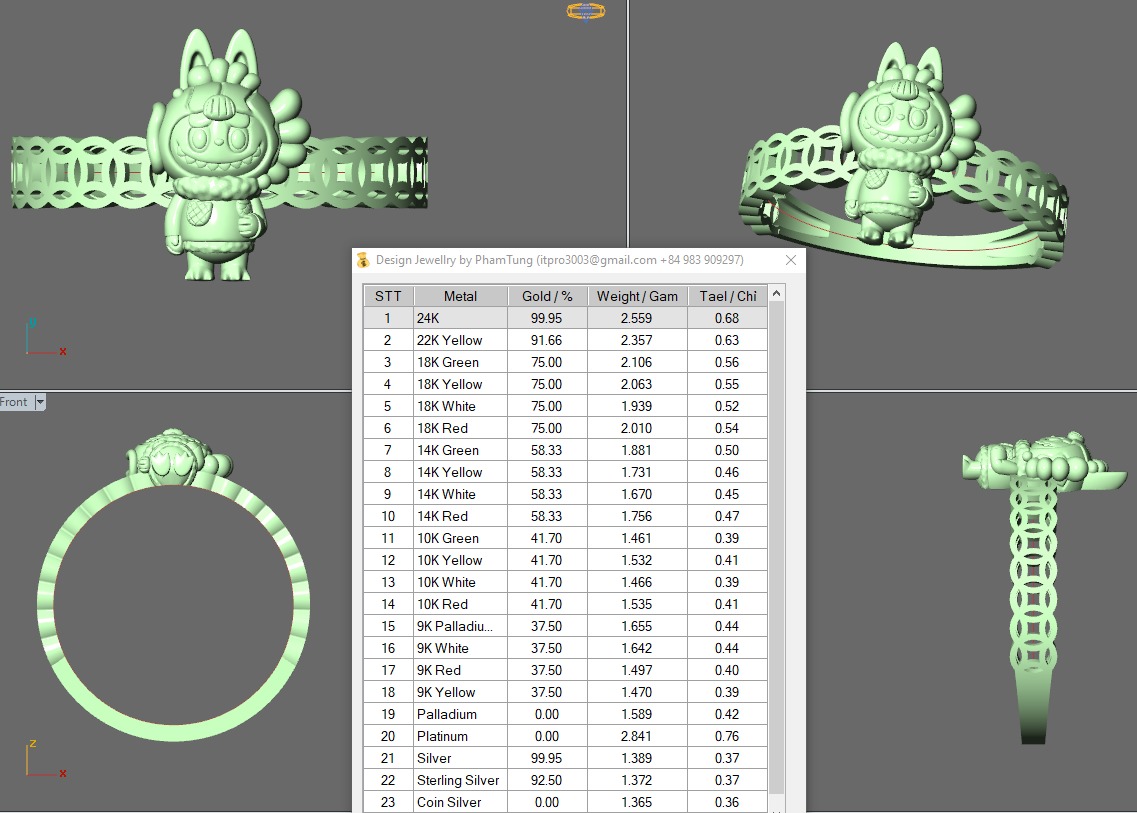Viewport: 1137px width, 813px height.
Task: Click the money bag icon in dialog title
Action: point(363,260)
